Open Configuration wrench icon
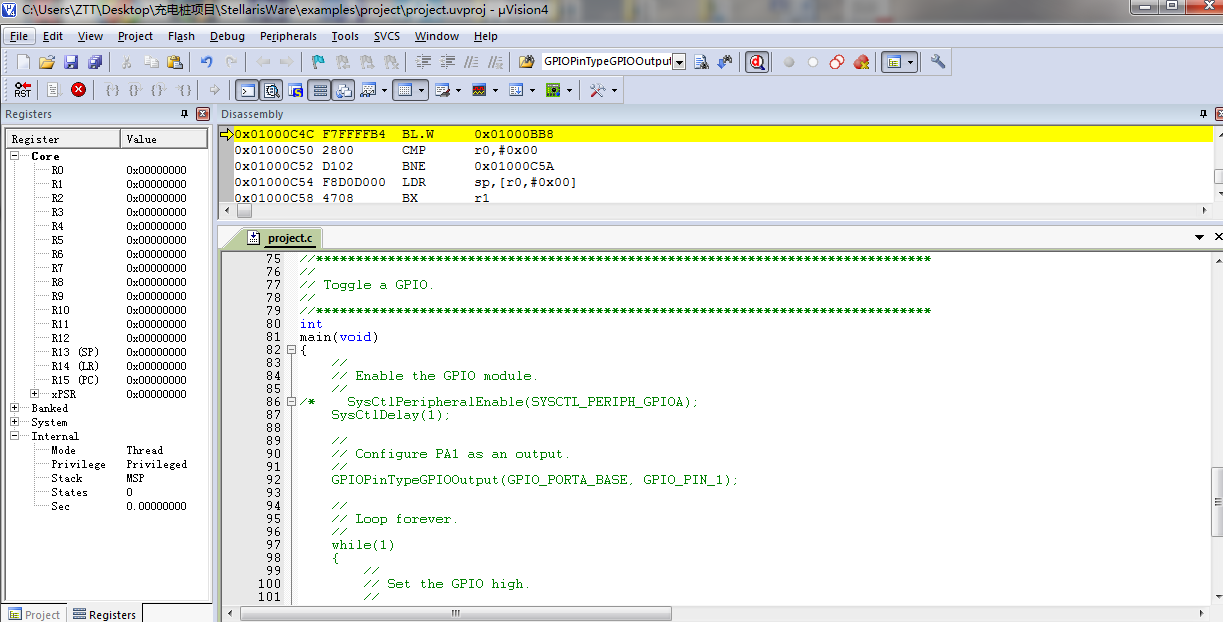This screenshot has width=1223, height=622. (938, 62)
